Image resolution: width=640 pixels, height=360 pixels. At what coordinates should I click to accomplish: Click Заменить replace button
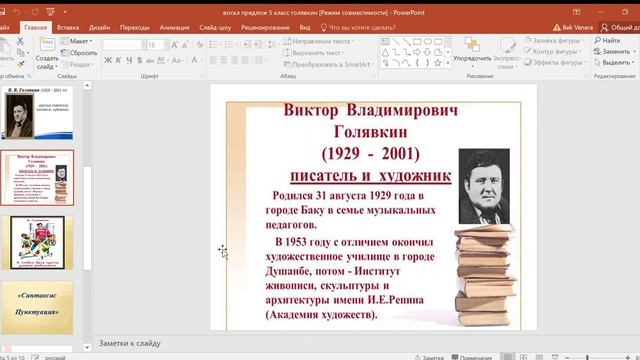[x=615, y=51]
